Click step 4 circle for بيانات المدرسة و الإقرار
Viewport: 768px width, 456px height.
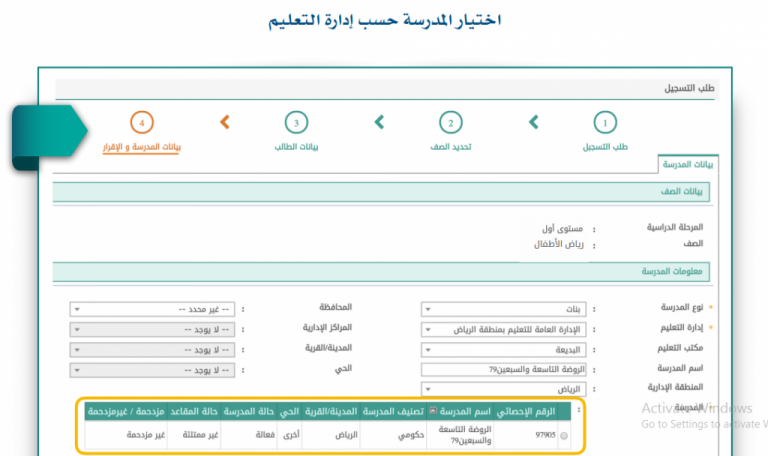pyautogui.click(x=142, y=122)
